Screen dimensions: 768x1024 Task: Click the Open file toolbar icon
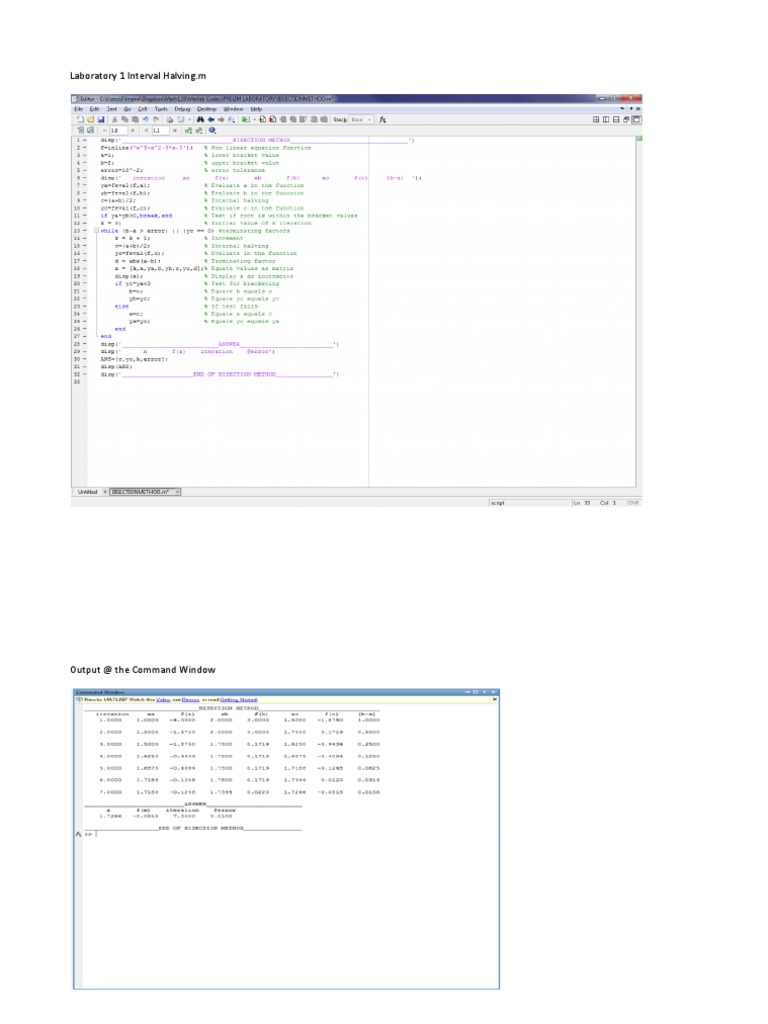90,120
